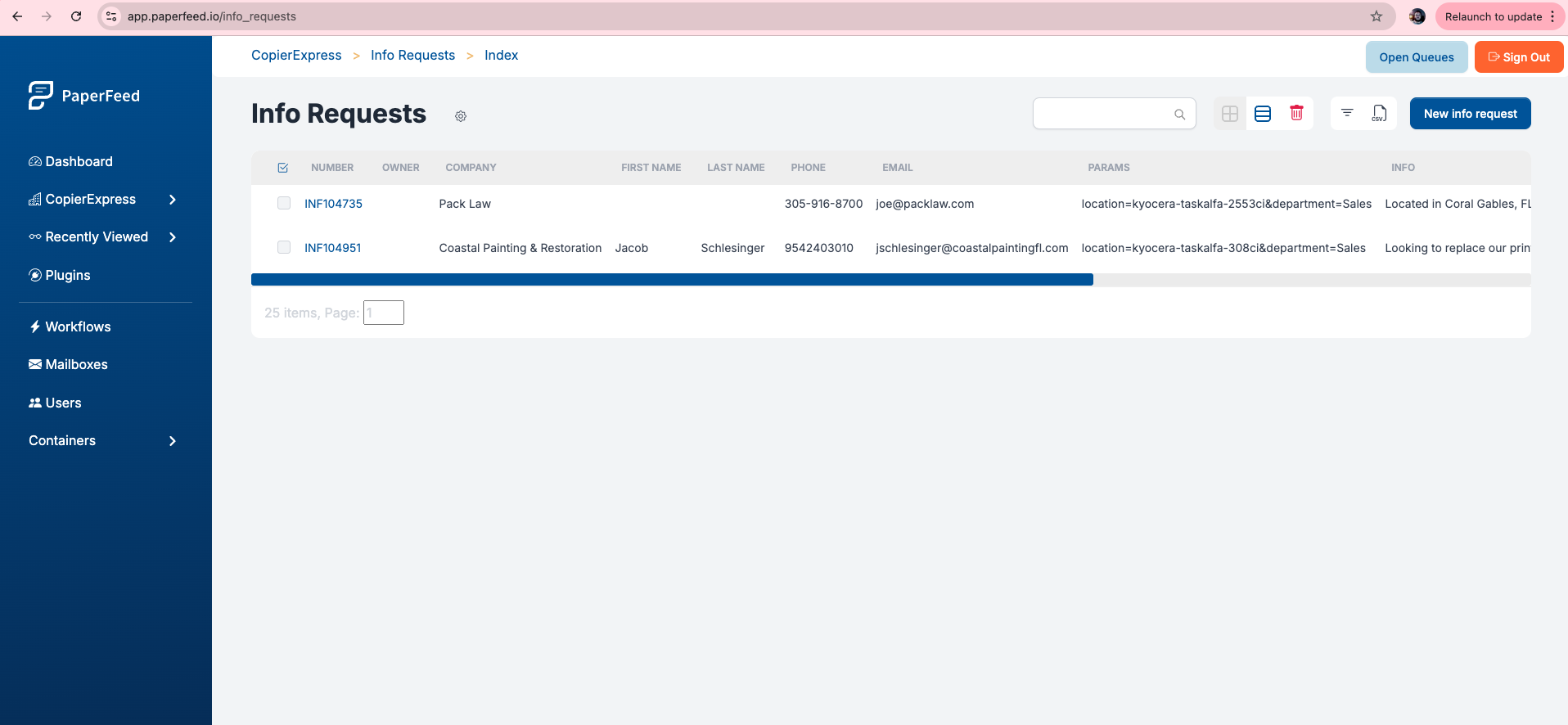1568x725 pixels.
Task: Click 'Looking to replace our prin' info cell
Action: (1458, 248)
